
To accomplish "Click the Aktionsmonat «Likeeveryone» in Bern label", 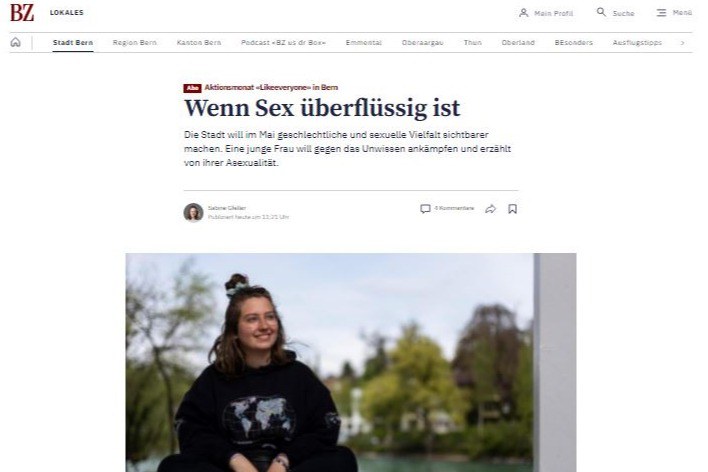I will pyautogui.click(x=271, y=87).
